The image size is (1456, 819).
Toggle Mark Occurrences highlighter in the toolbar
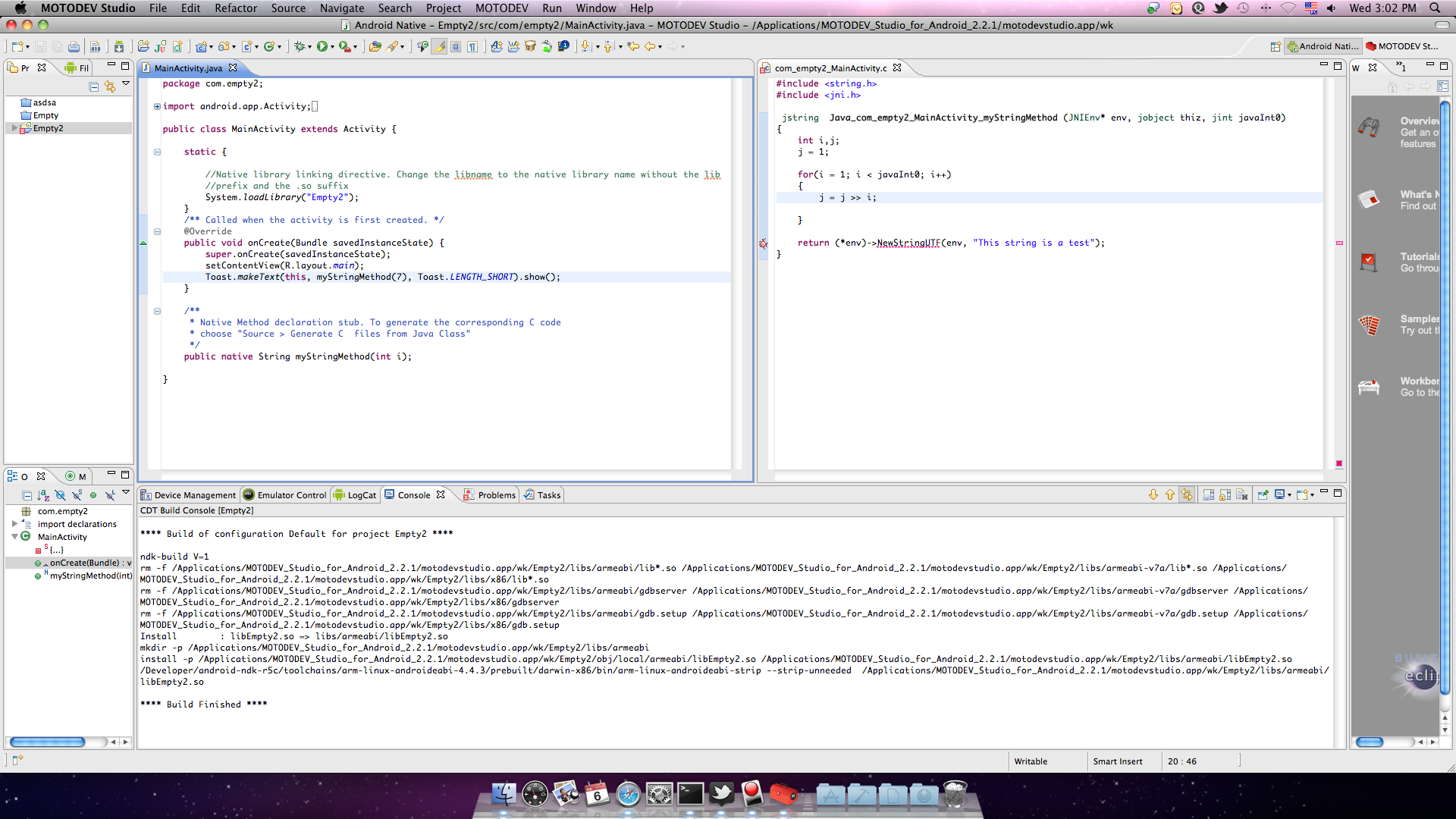click(440, 47)
